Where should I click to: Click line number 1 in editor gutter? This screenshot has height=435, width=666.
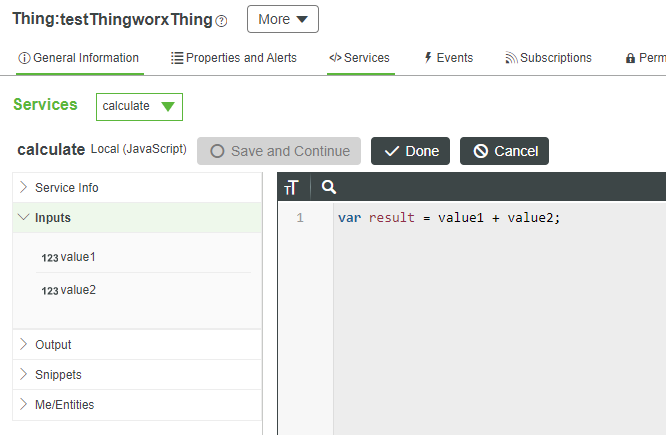pos(300,218)
